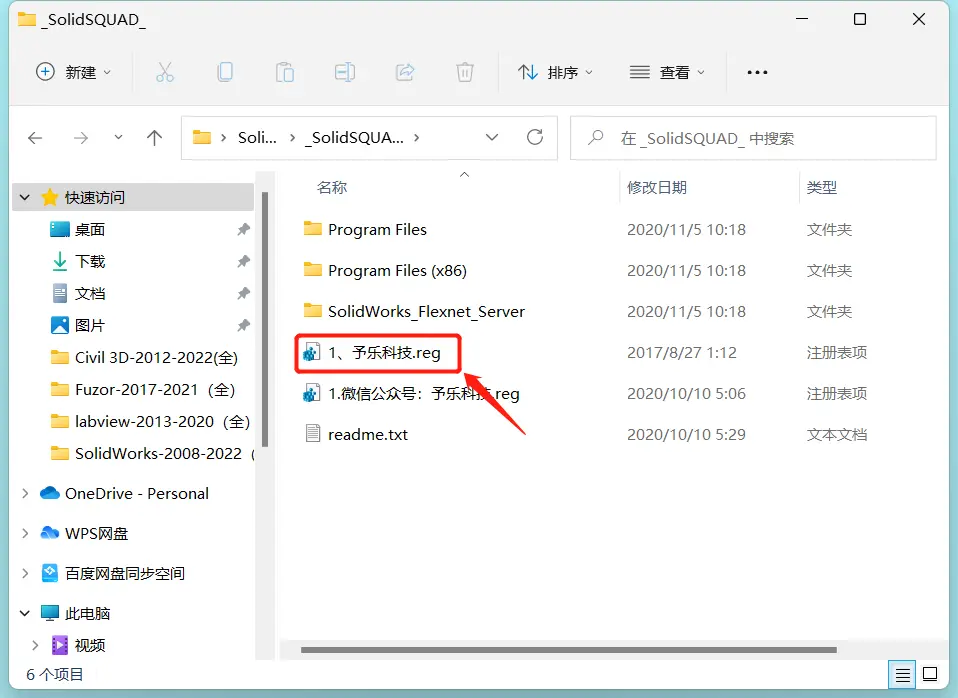Unpin 桌面 using its pin icon

coord(243,229)
